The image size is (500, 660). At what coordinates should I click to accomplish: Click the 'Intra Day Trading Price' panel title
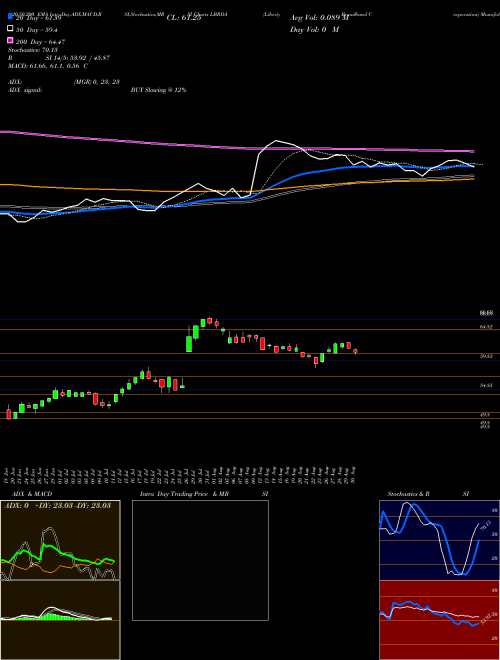click(x=174, y=494)
